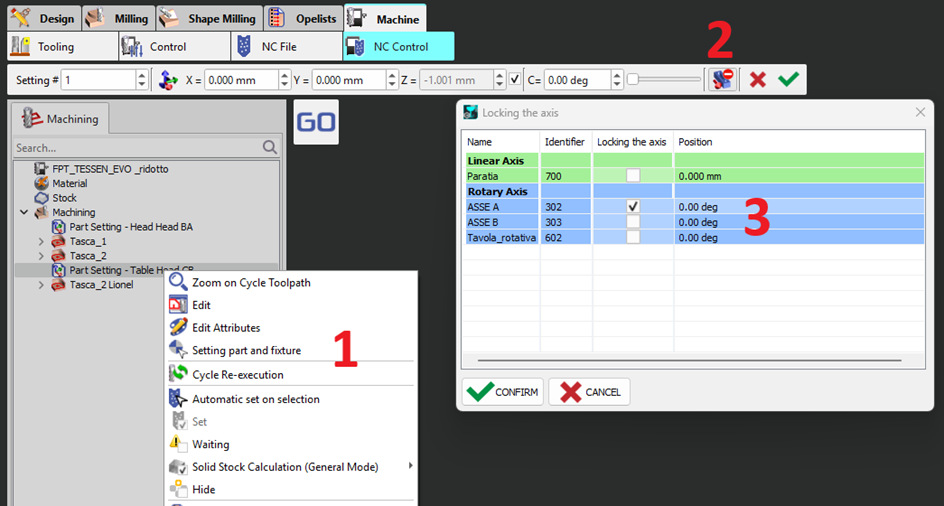This screenshot has height=506, width=944.
Task: Tick the Tavola_rotativa locking checkbox
Action: 632,237
